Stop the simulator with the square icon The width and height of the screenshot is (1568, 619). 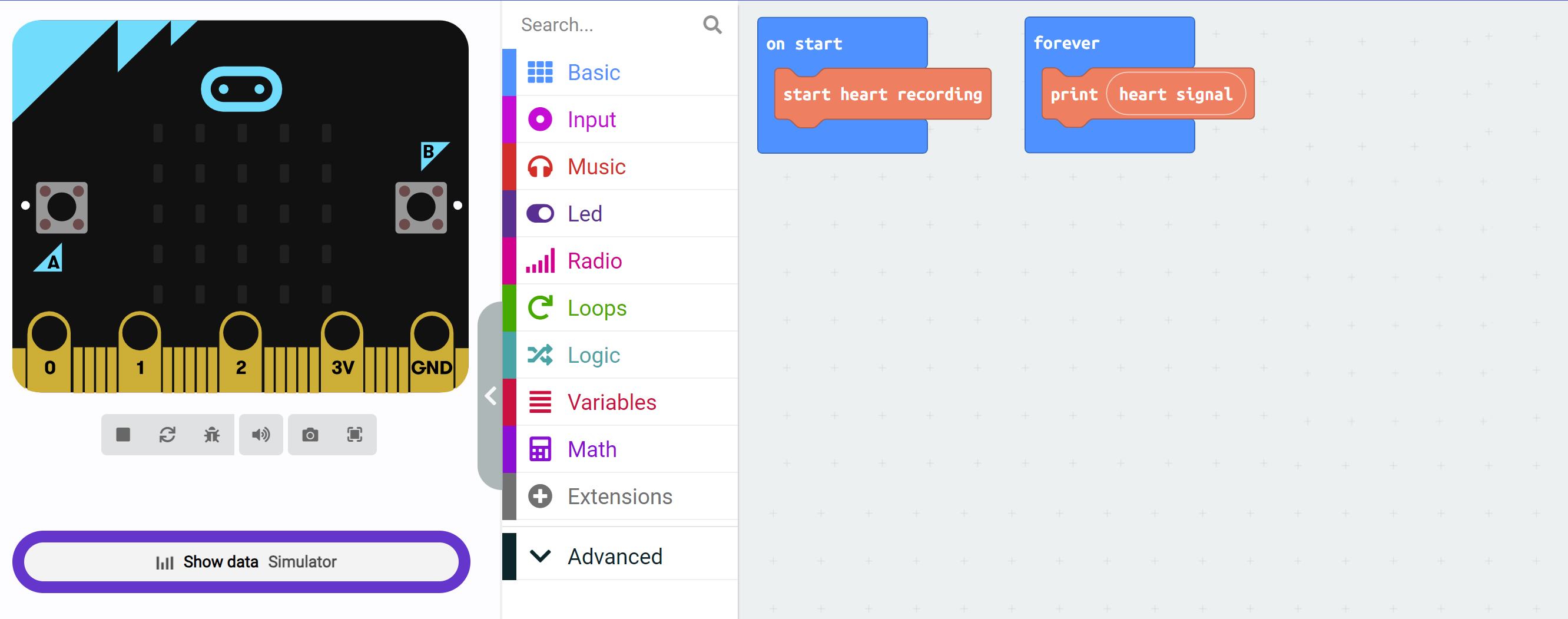123,434
